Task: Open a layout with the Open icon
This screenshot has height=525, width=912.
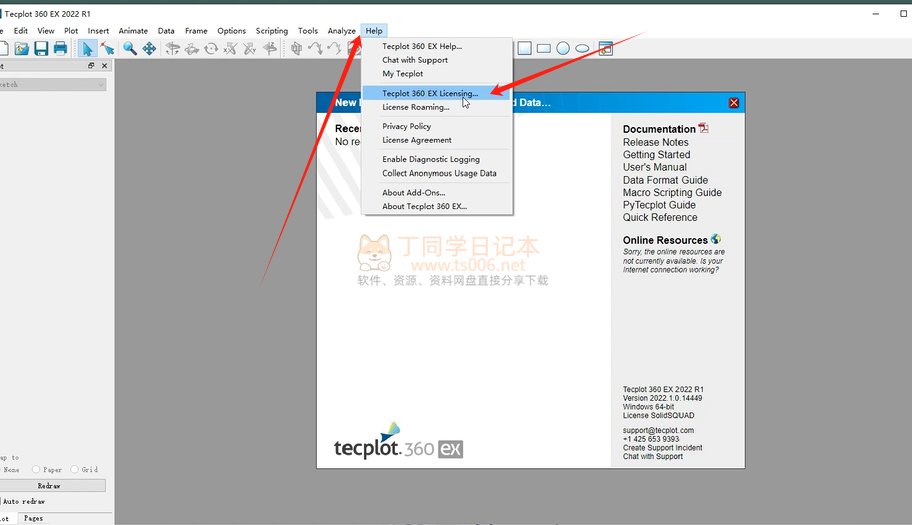Action: (22, 48)
